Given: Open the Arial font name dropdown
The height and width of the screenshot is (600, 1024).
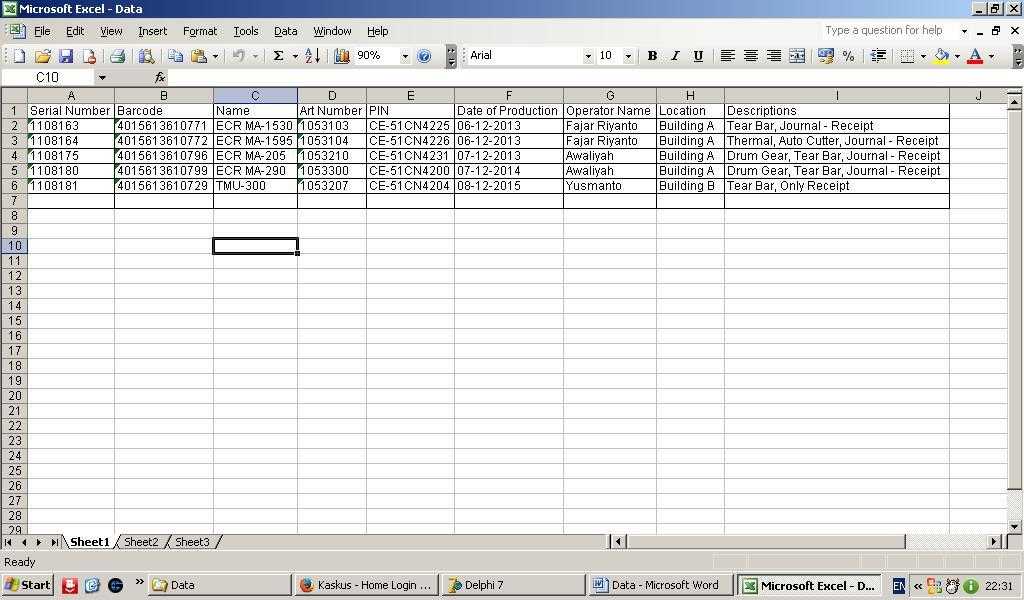Looking at the screenshot, I should click(x=588, y=56).
